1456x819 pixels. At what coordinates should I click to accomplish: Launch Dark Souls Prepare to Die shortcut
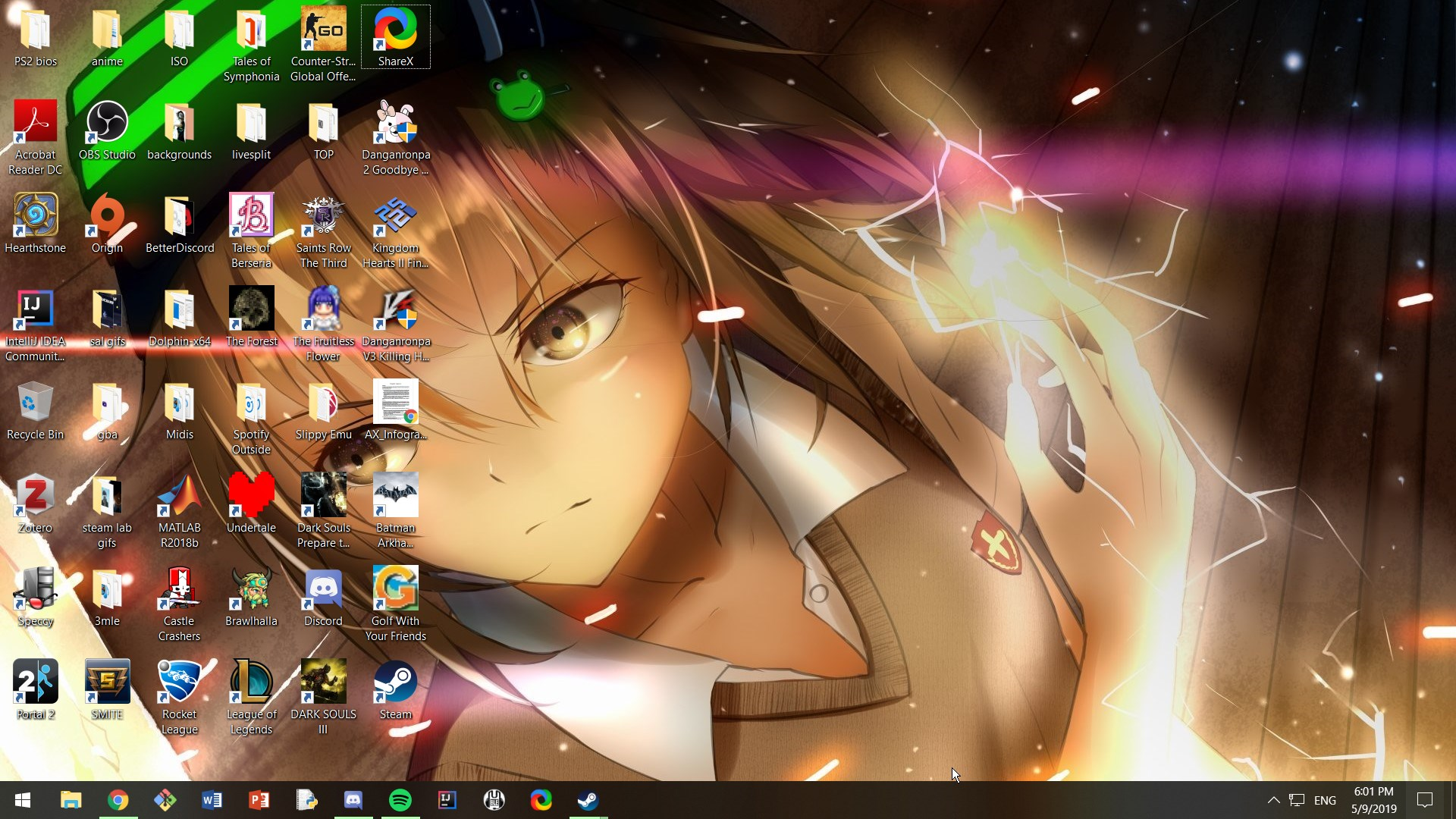323,512
